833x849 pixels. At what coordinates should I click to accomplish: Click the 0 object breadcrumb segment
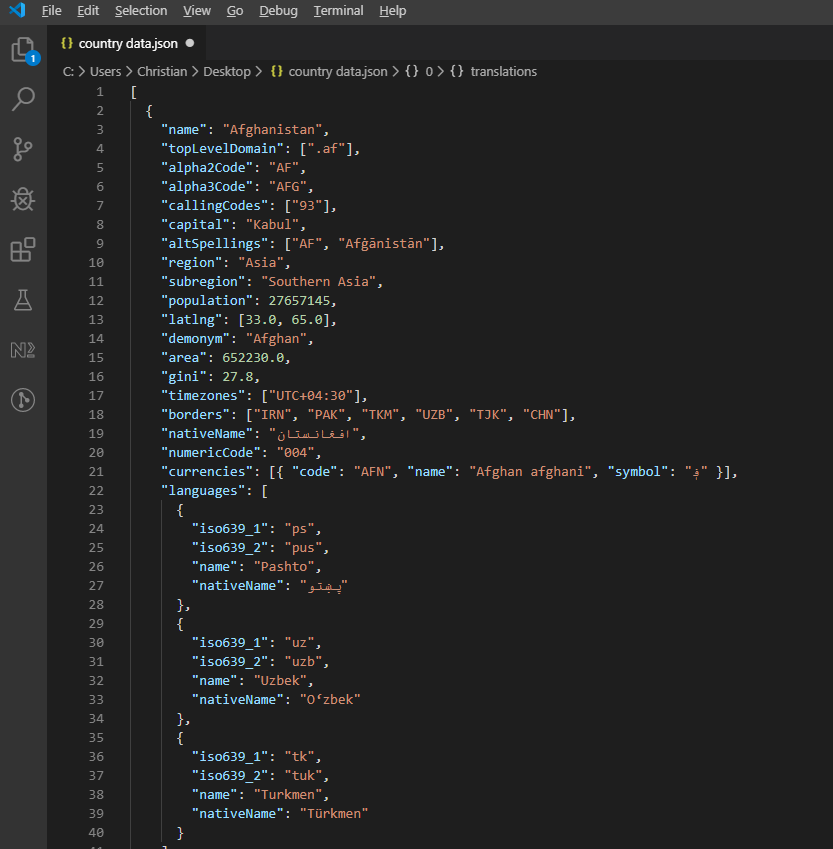pyautogui.click(x=429, y=71)
